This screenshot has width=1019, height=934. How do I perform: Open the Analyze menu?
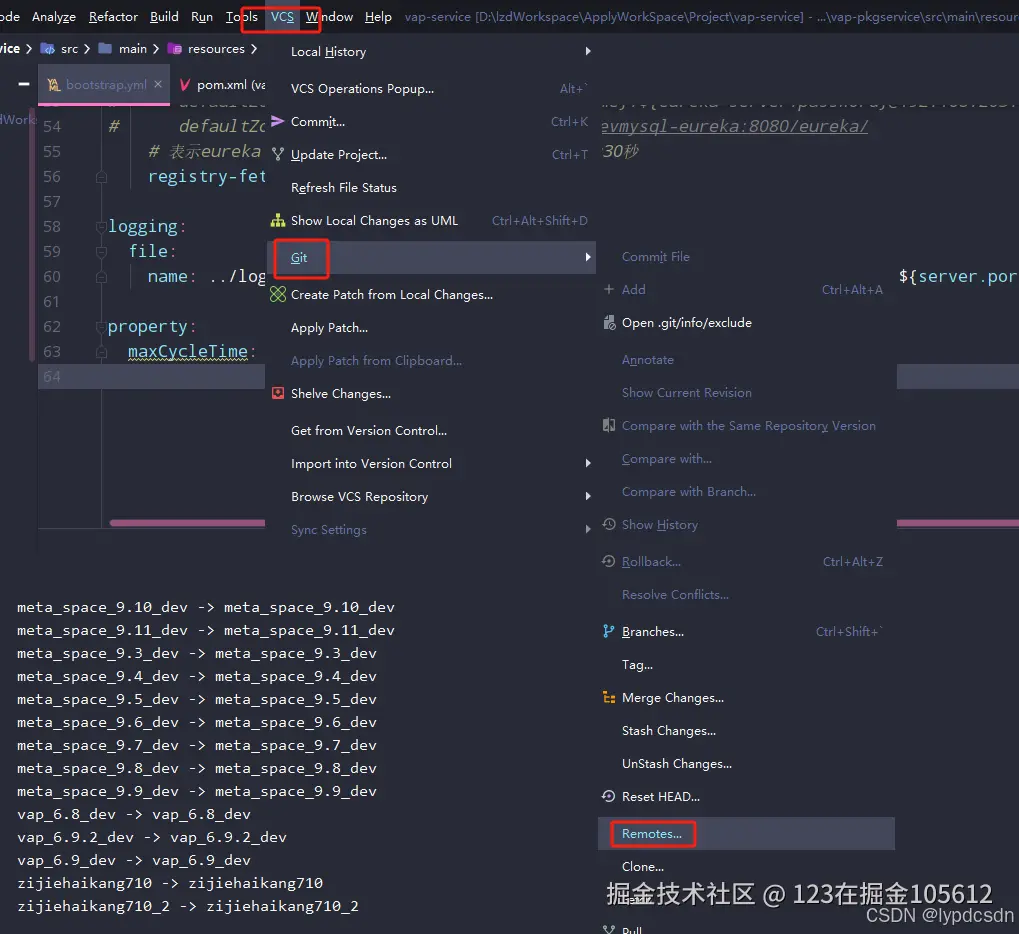pos(54,16)
